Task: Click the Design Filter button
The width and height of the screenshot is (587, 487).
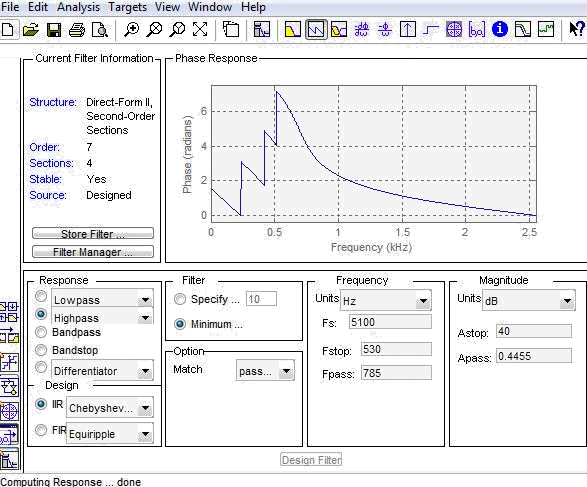Action: click(x=311, y=460)
